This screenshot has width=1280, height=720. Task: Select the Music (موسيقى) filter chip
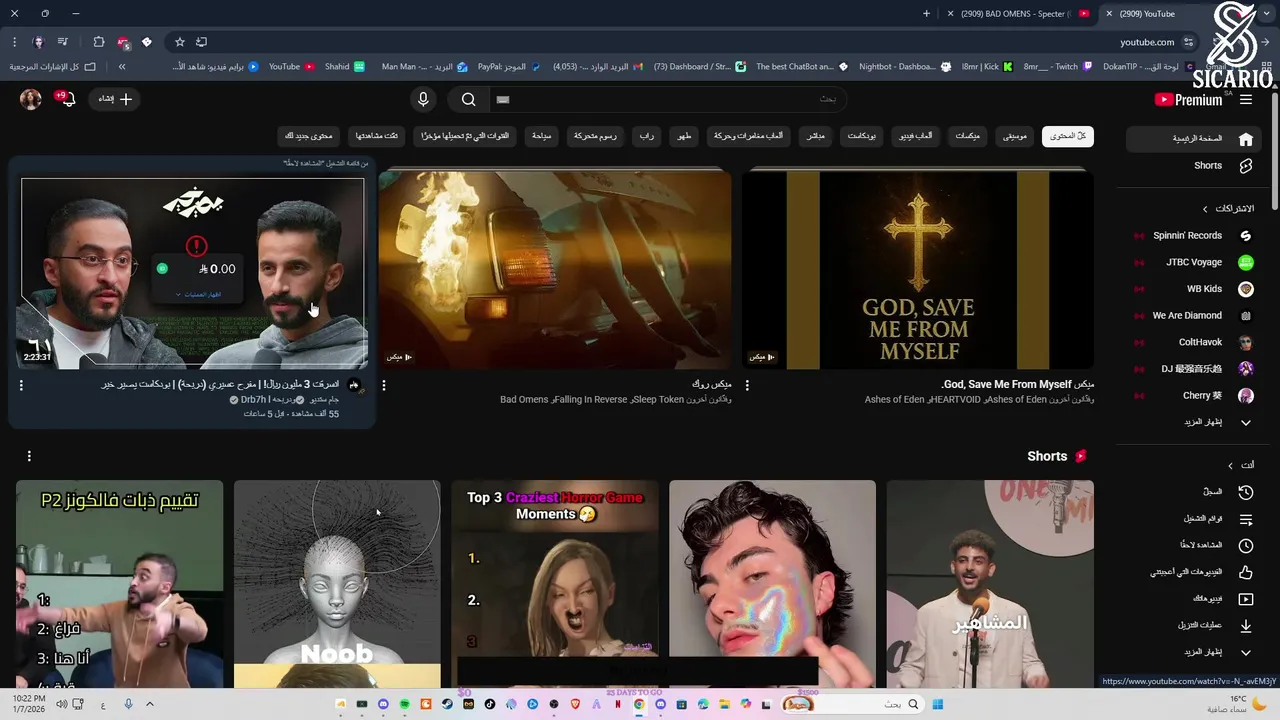[1015, 136]
